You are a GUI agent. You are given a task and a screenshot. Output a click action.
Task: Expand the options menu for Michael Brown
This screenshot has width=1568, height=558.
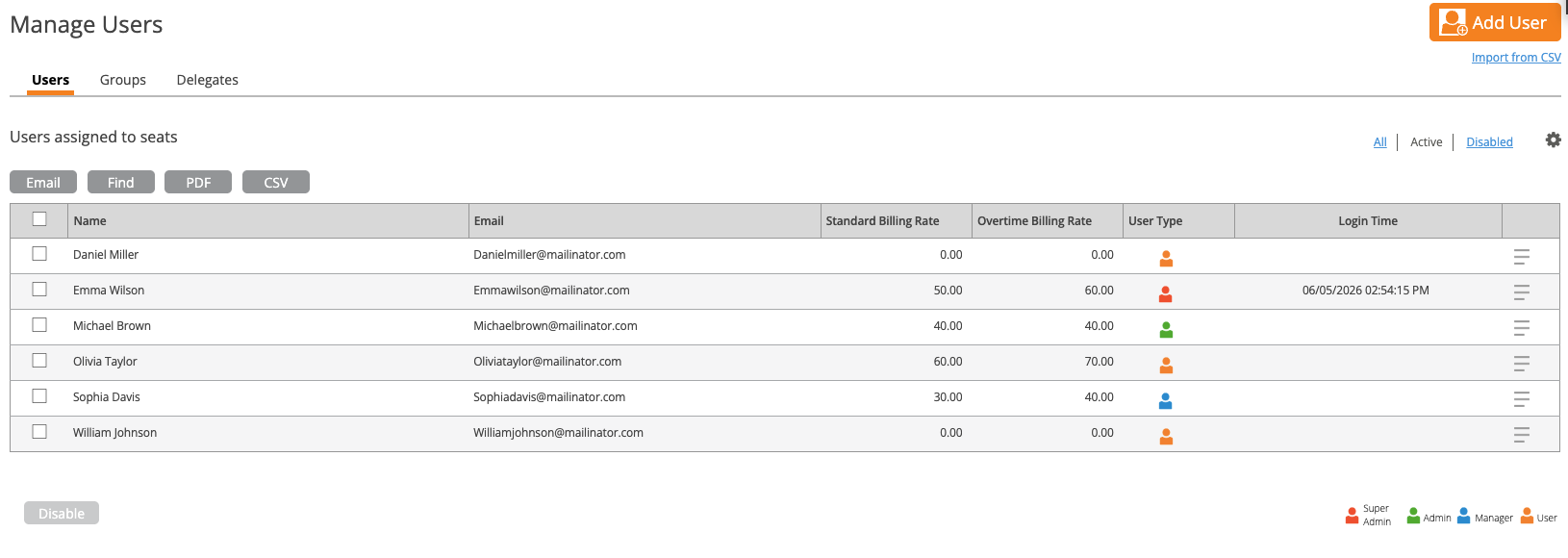tap(1521, 328)
